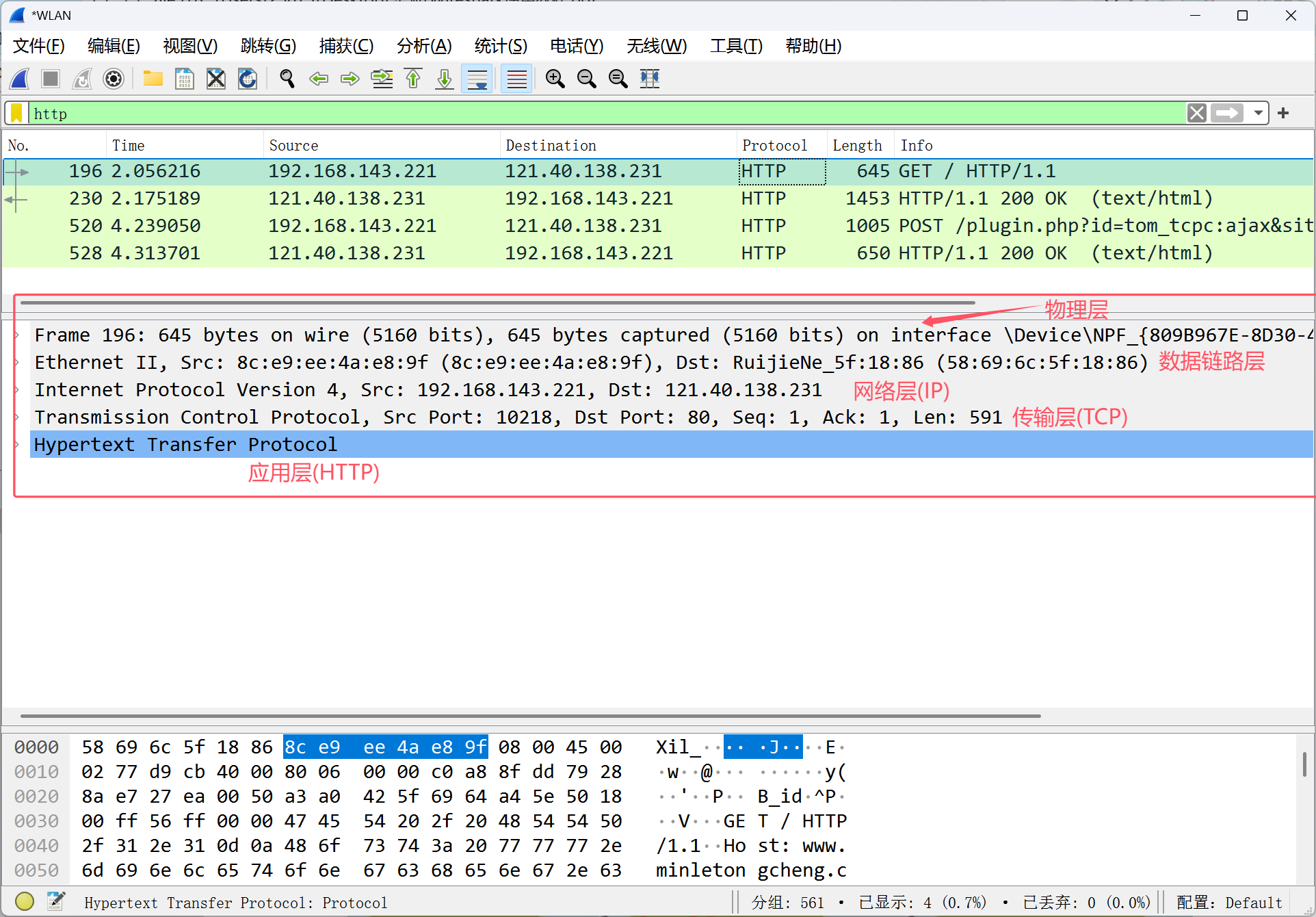Open expert information yellow circle in status bar
This screenshot has height=917, width=1316.
point(25,901)
